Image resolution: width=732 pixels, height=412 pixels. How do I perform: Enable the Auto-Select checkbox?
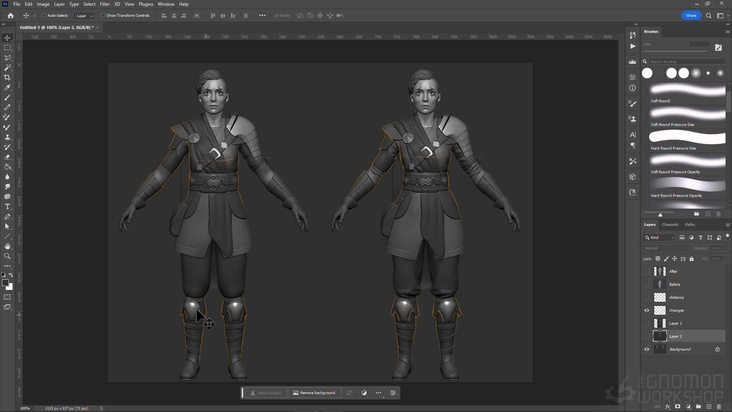click(43, 16)
